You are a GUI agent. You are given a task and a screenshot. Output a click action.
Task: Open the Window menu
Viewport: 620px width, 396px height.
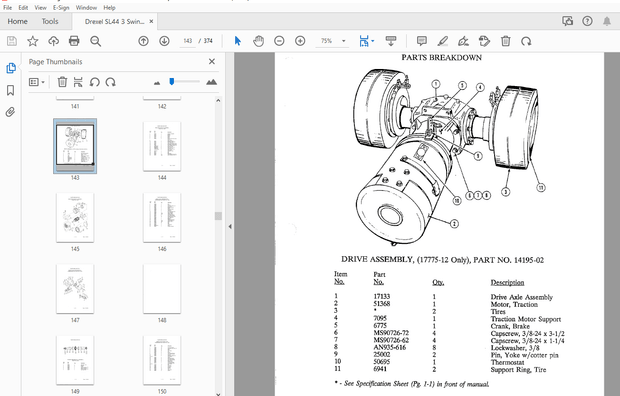(86, 8)
